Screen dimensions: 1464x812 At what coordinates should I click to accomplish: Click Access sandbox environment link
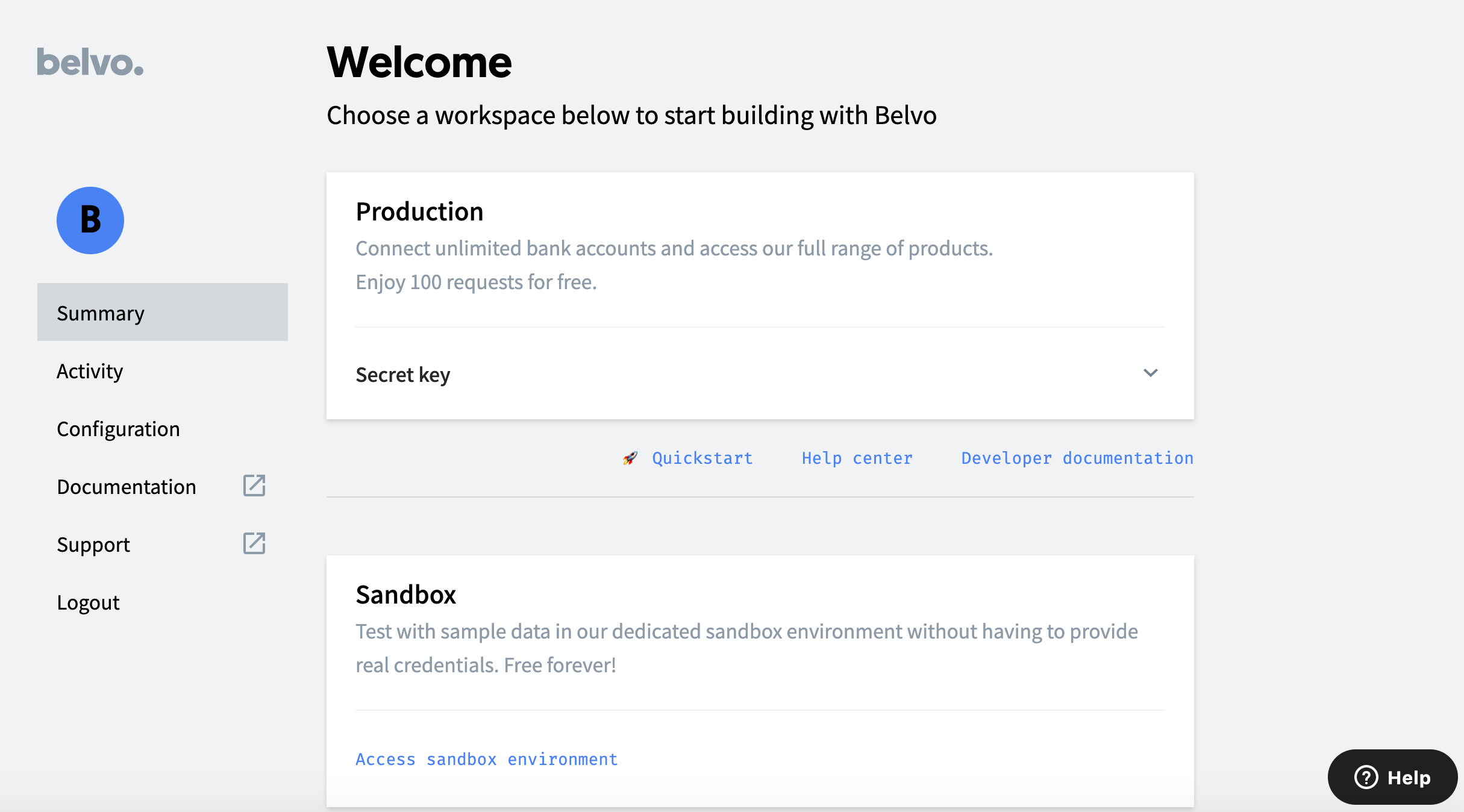click(486, 759)
